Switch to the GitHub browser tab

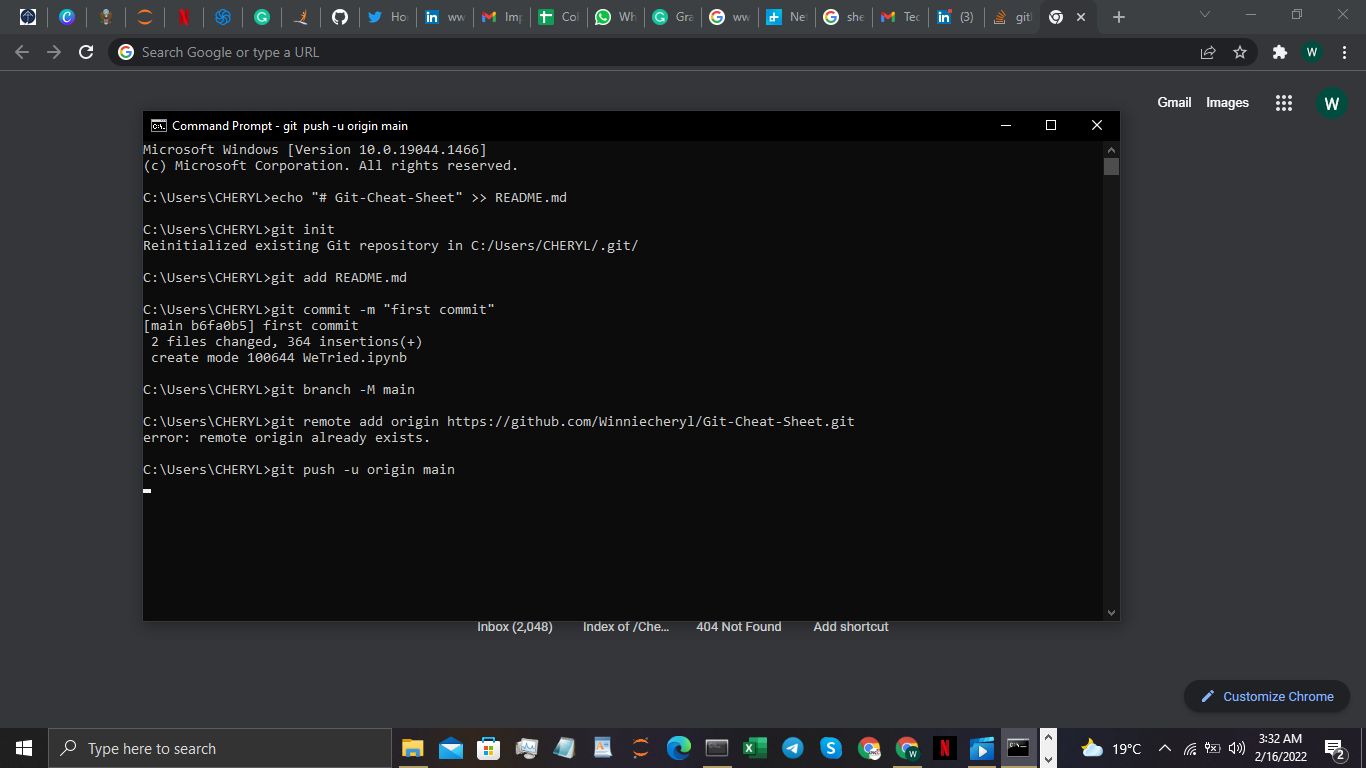coord(339,17)
